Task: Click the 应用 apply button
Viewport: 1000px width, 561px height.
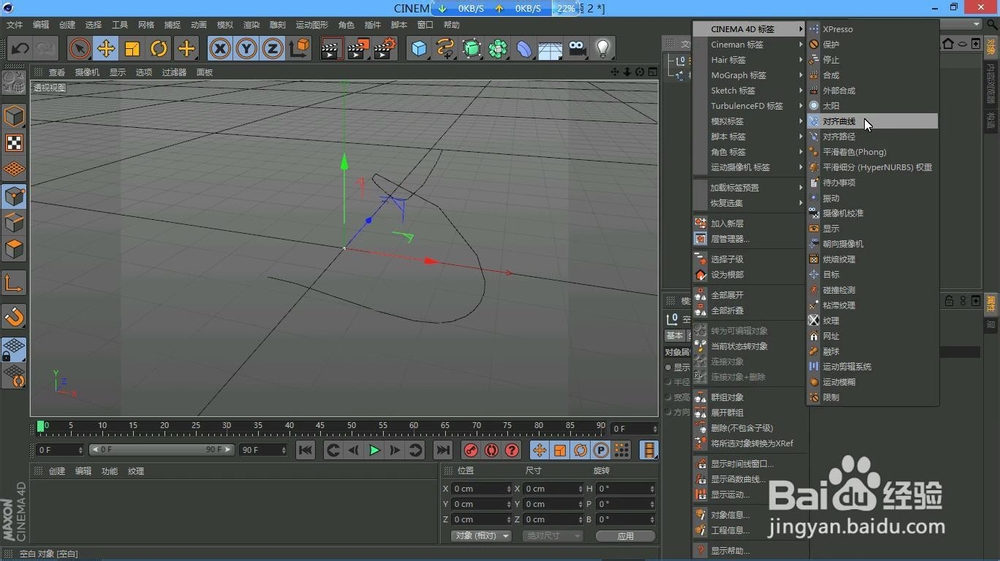Action: click(x=626, y=536)
